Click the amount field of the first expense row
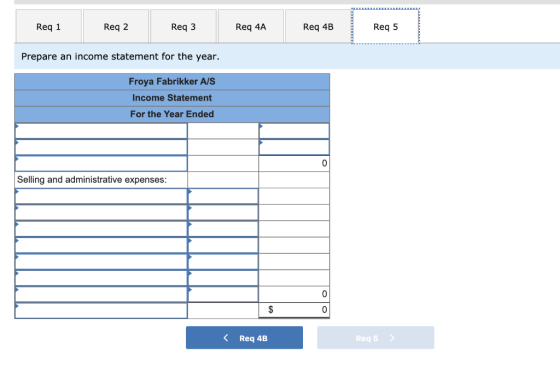This screenshot has width=560, height=376. [x=223, y=196]
